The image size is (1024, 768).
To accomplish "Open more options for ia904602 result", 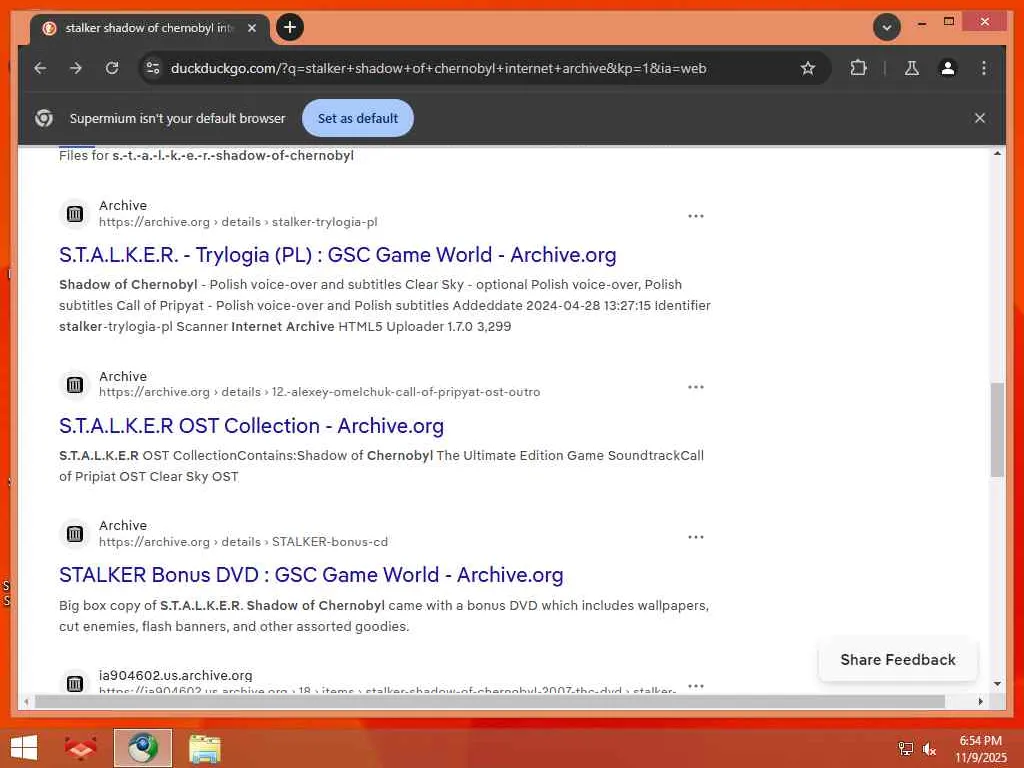I will coord(696,686).
